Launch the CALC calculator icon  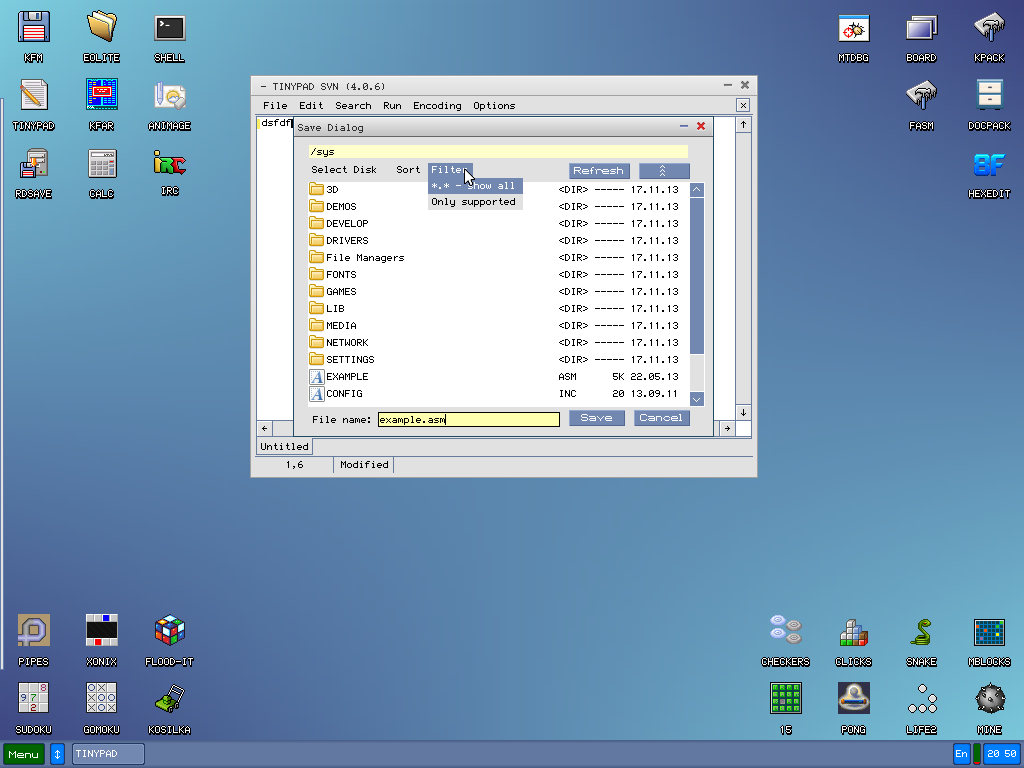(x=101, y=163)
